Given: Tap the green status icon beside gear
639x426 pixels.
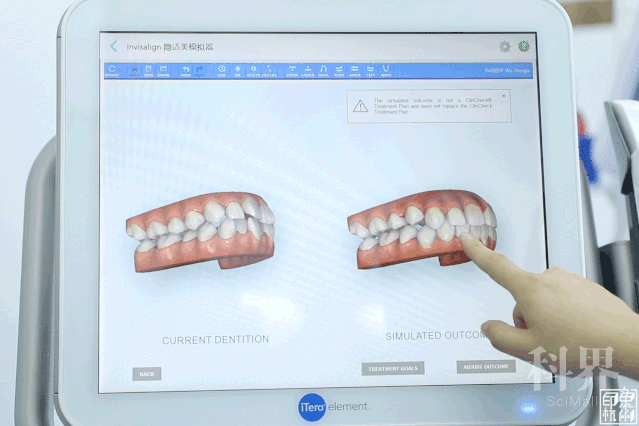Looking at the screenshot, I should 524,46.
